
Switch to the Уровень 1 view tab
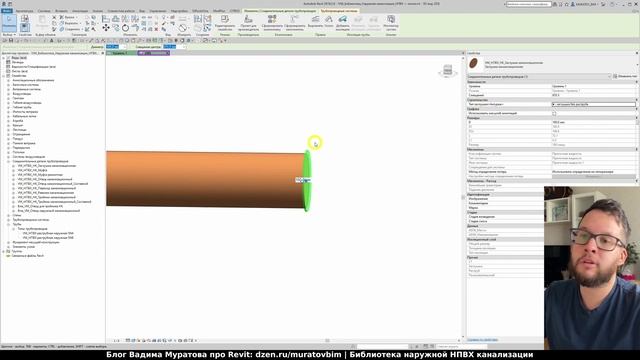pyautogui.click(x=120, y=53)
